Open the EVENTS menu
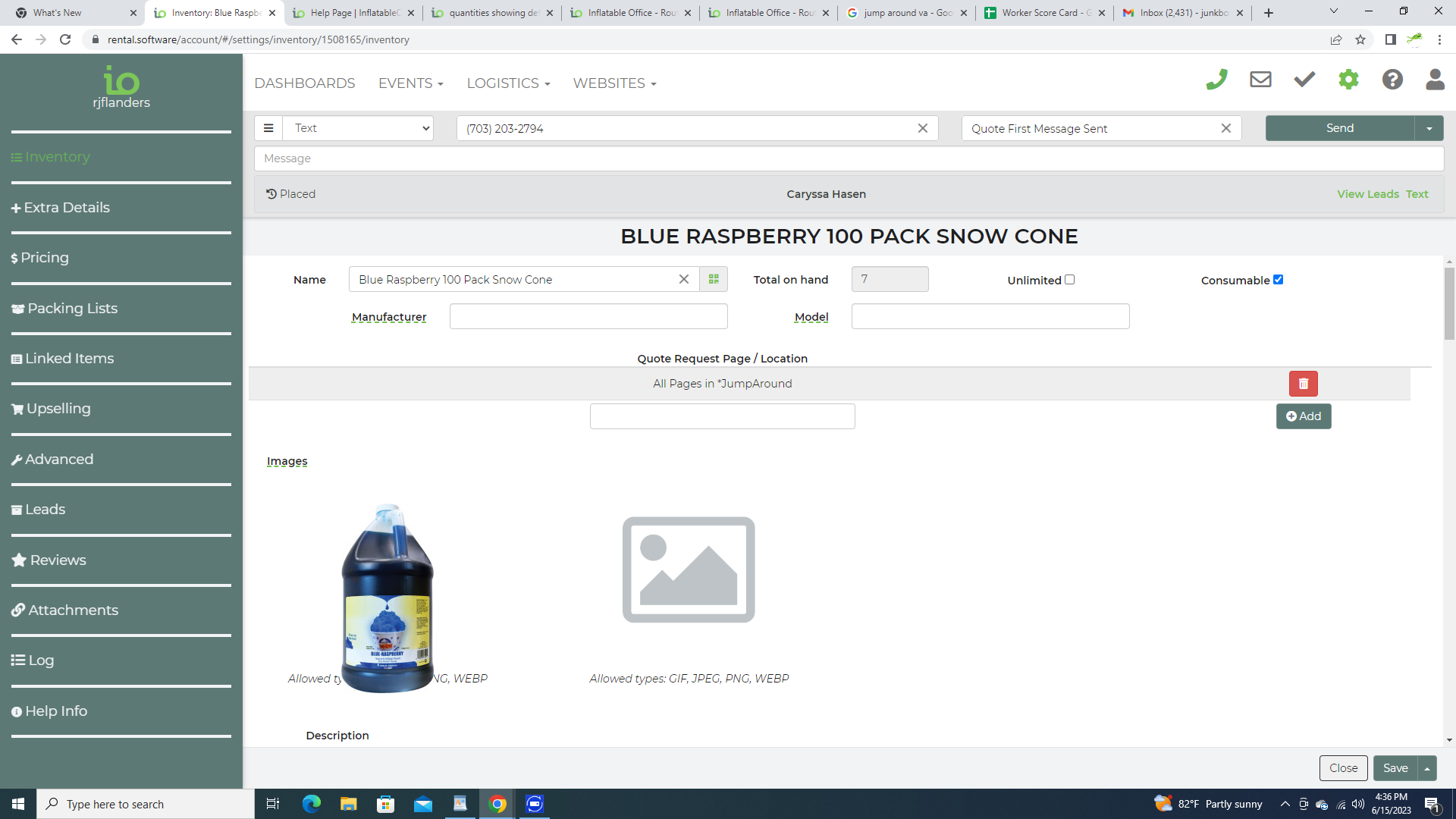 click(410, 83)
